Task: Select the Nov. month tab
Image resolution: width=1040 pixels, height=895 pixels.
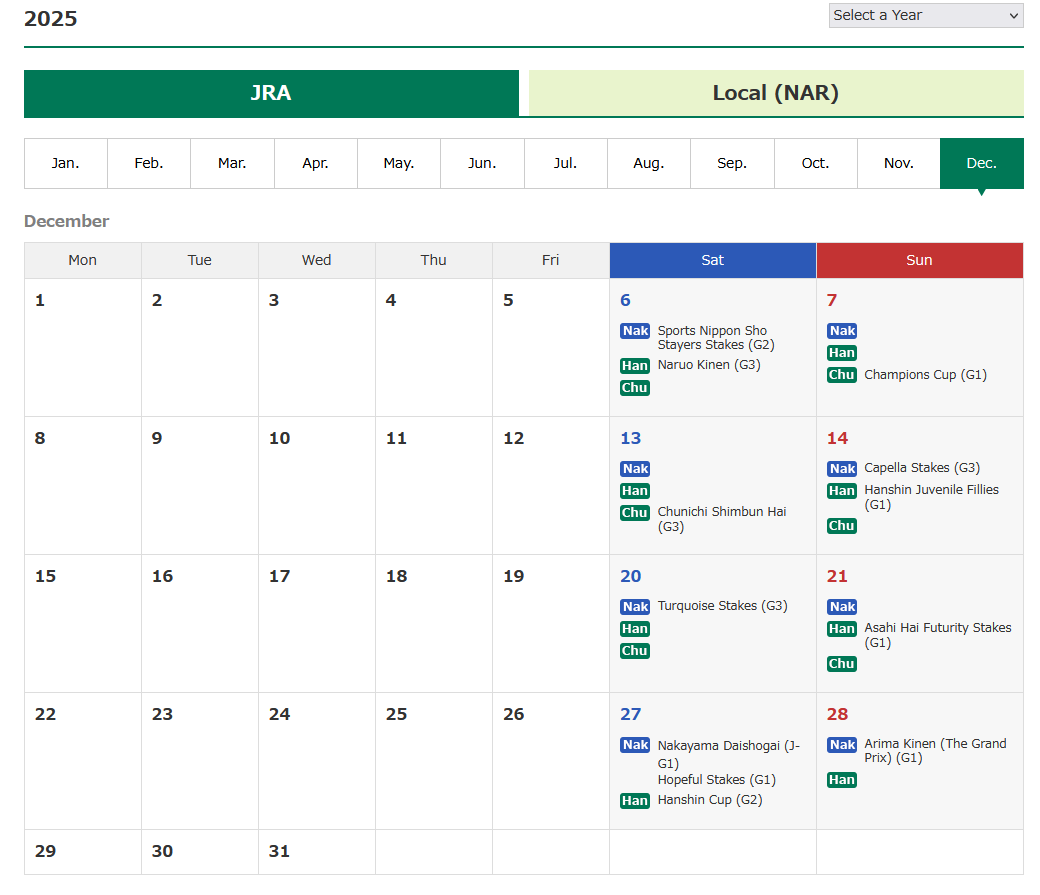Action: coord(899,163)
